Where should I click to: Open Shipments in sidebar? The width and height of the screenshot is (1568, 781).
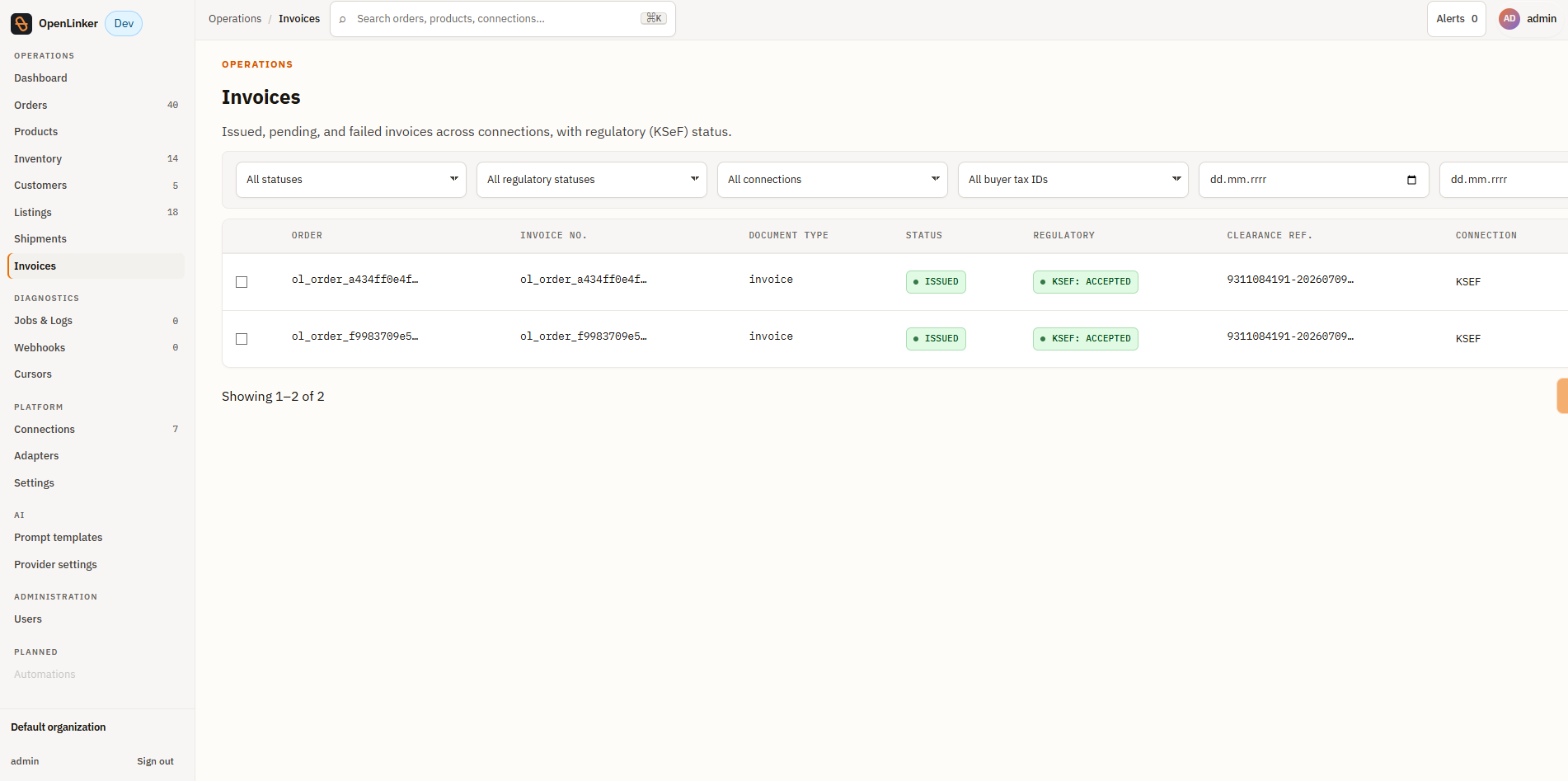click(x=96, y=239)
